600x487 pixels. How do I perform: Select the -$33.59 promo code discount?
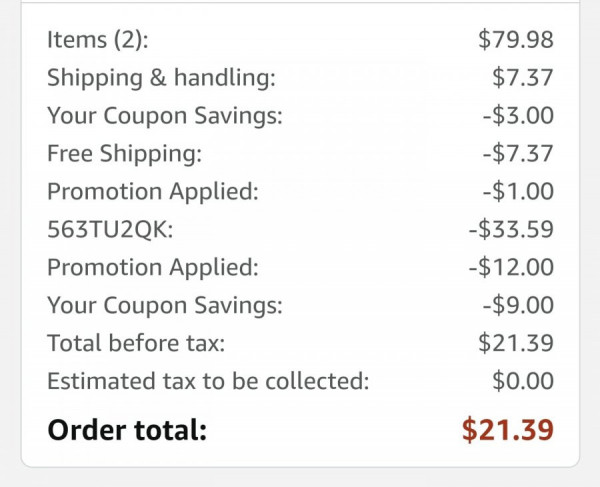[x=511, y=229]
